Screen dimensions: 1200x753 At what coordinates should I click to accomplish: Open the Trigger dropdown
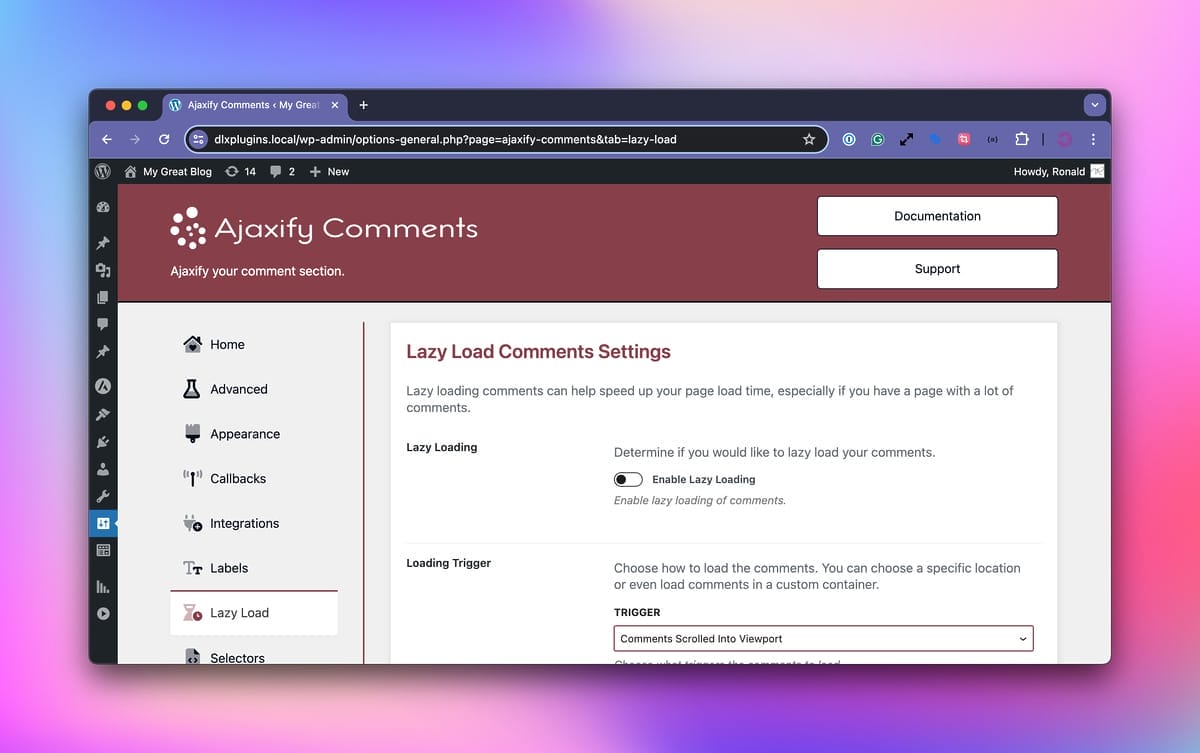(823, 639)
